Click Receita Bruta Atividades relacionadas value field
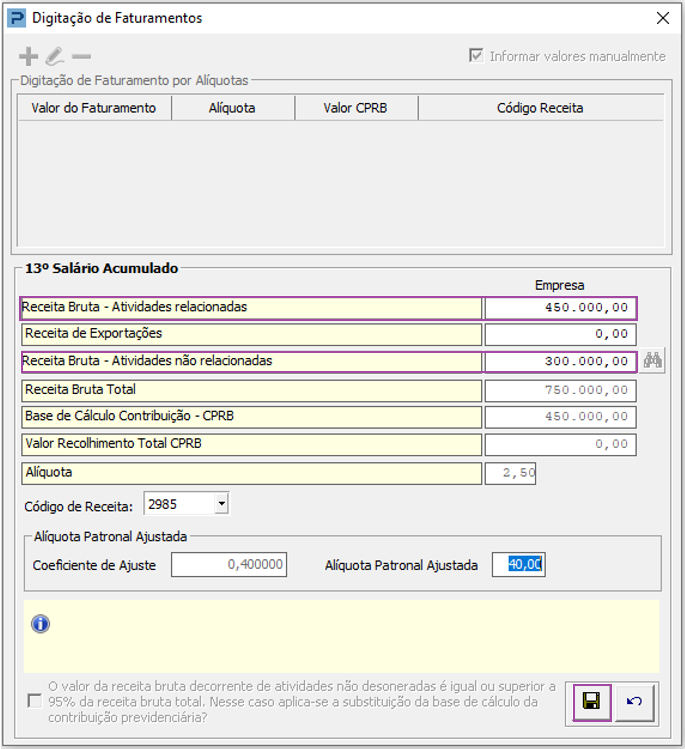Screen dimensions: 685x749 [560, 308]
